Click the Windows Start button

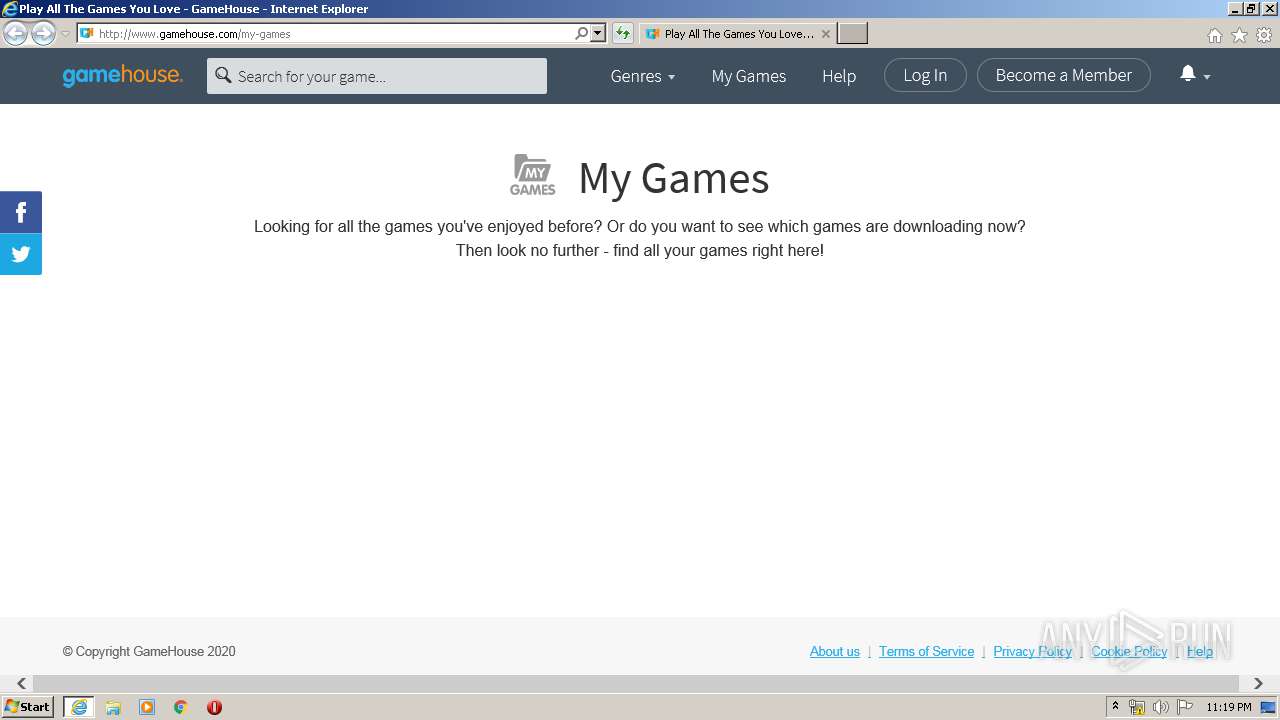coord(28,707)
